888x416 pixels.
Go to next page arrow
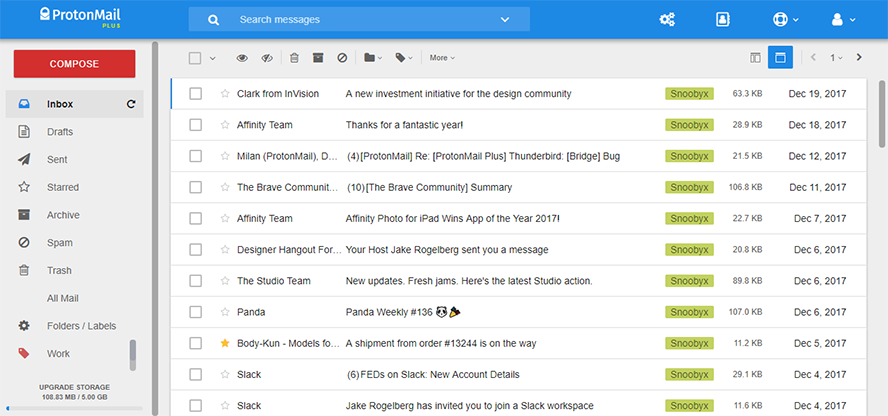859,58
